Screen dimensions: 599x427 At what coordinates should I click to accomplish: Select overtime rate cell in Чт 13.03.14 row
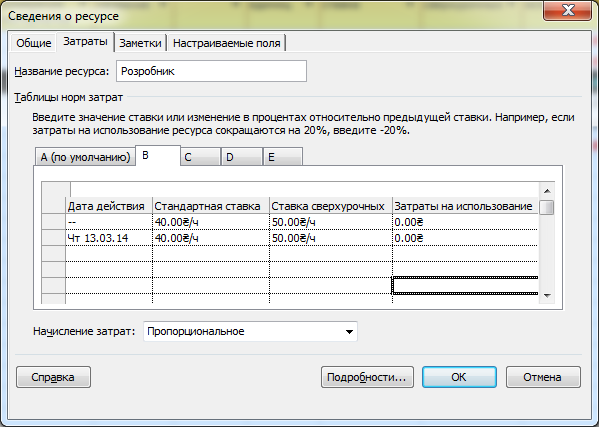click(x=331, y=238)
